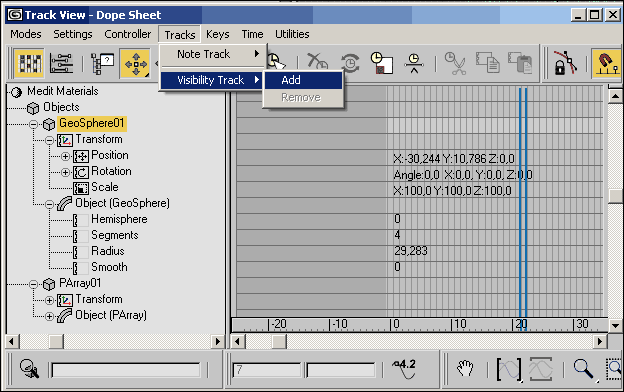This screenshot has height=392, width=624.
Task: Select the Segments track
Action: (x=115, y=235)
